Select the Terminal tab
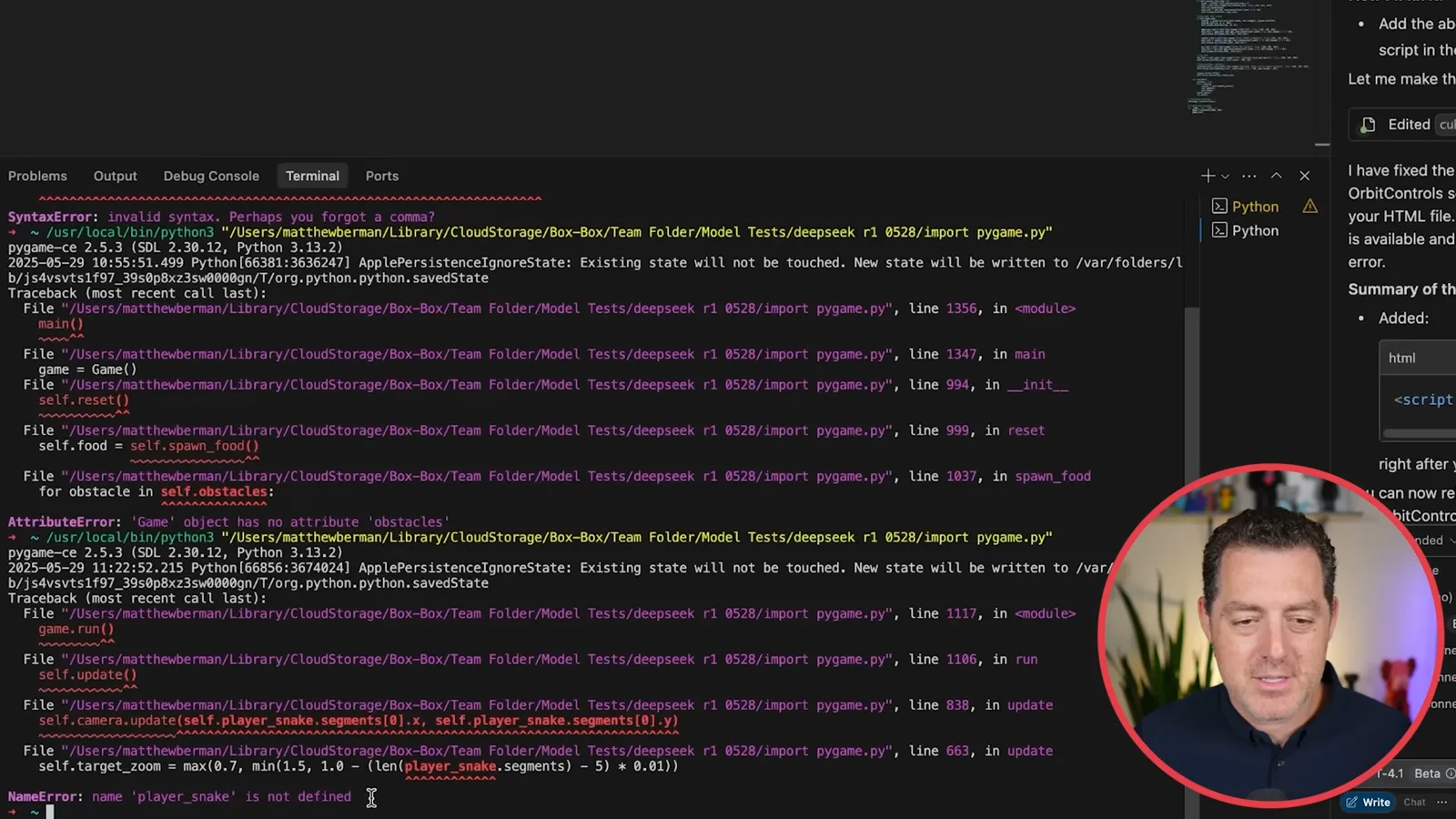This screenshot has width=1456, height=819. [x=312, y=176]
